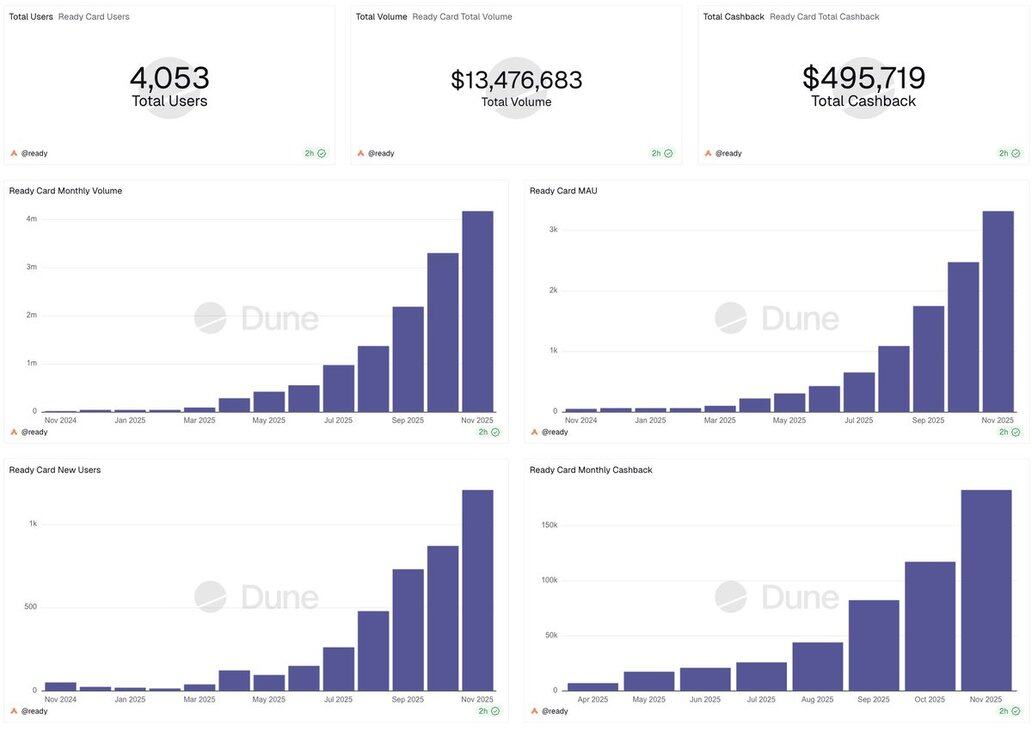Open the Ready Card New Users chart title
Screen dimensions: 1032x731
tap(55, 470)
